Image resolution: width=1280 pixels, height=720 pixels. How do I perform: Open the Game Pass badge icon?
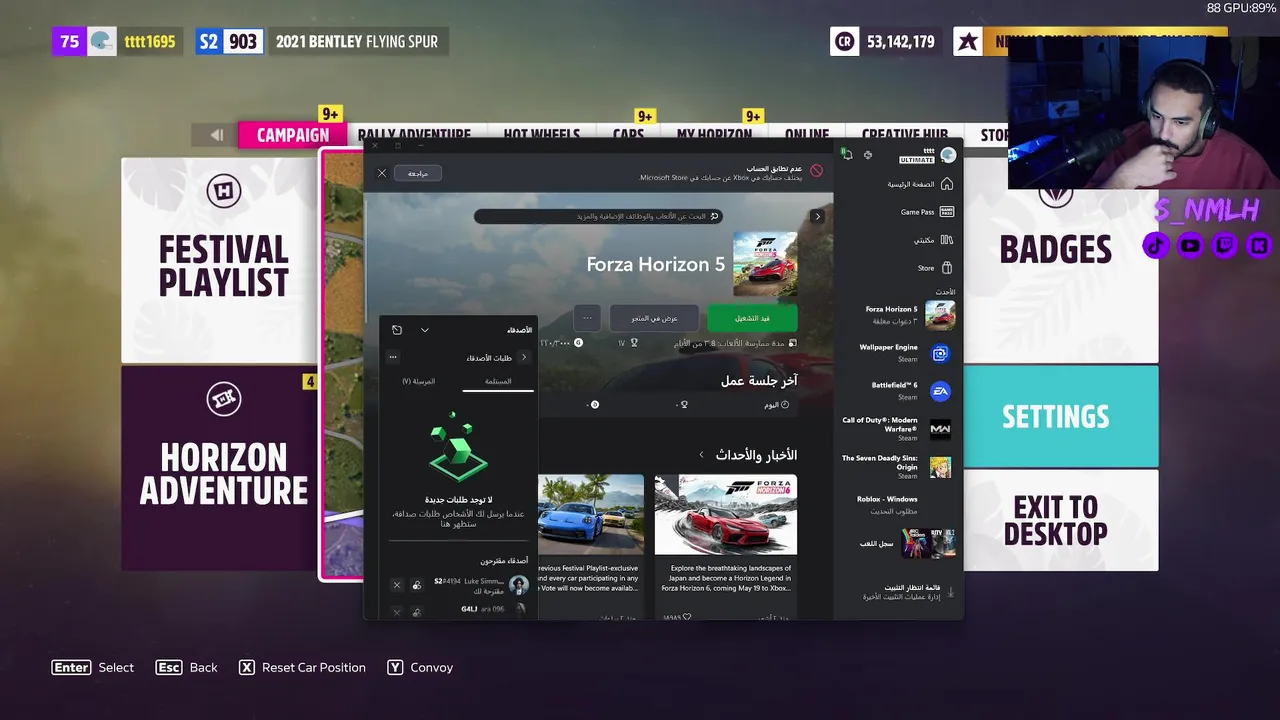tap(946, 212)
